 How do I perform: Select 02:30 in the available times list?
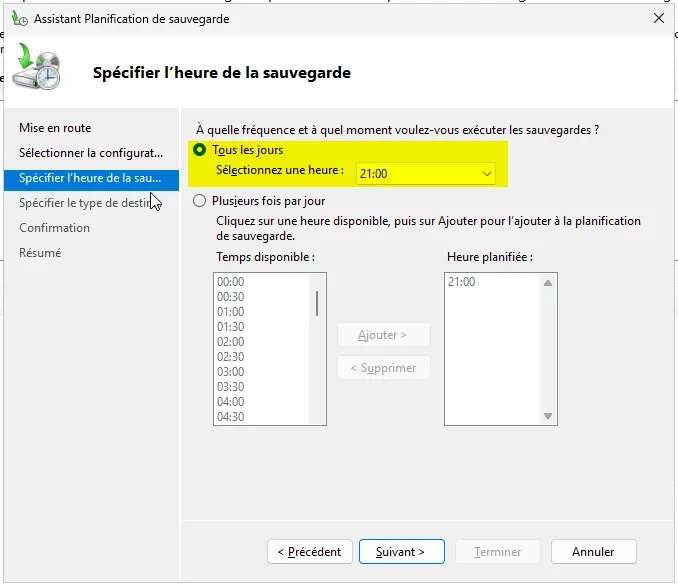[x=231, y=357]
